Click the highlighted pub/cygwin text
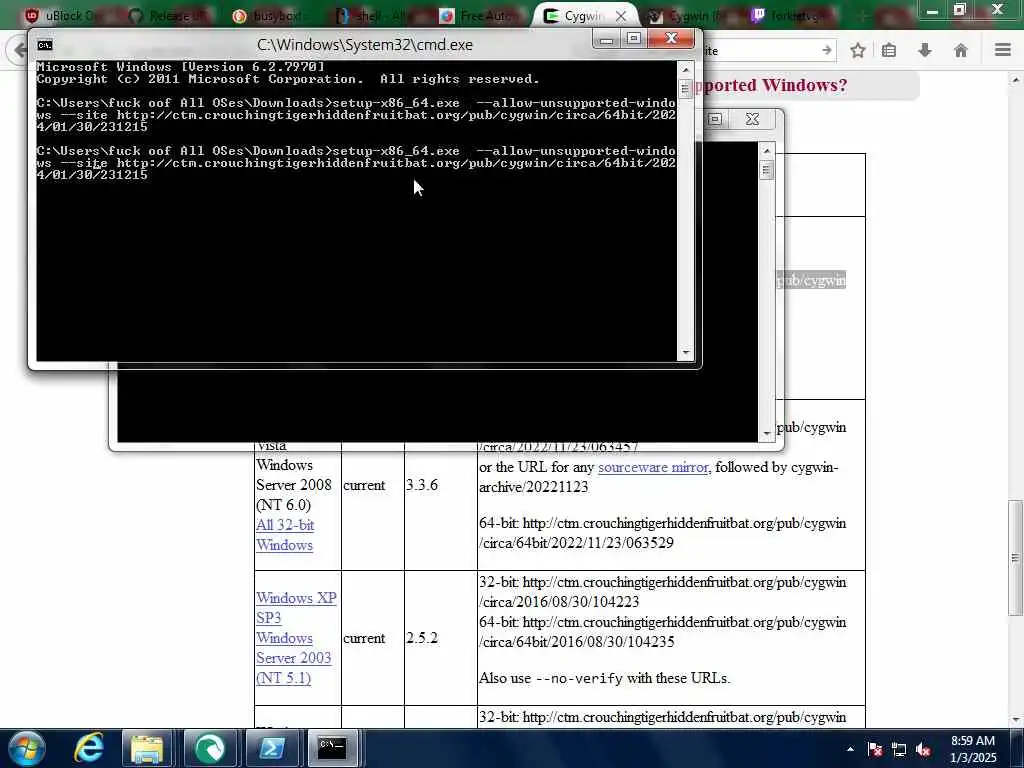 pos(811,280)
